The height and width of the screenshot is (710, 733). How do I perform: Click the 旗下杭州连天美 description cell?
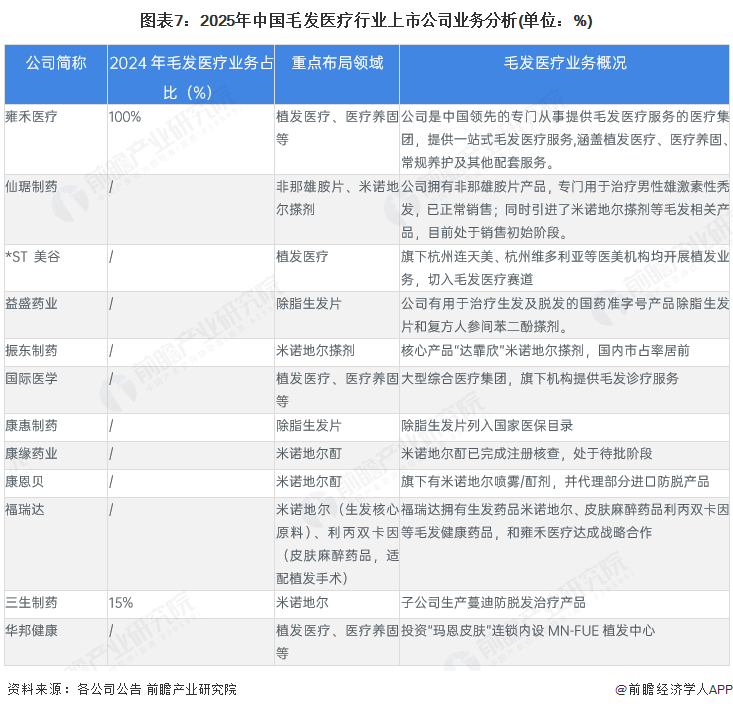[x=565, y=268]
